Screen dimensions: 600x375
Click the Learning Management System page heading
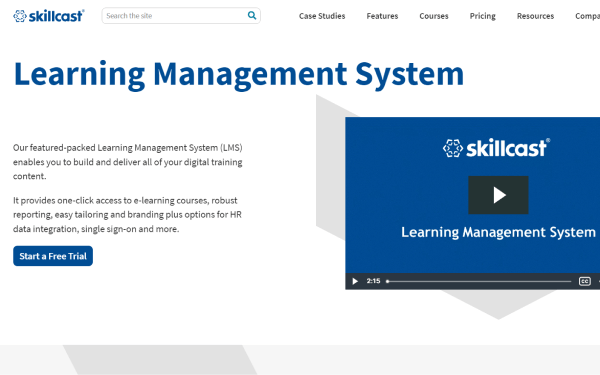(x=239, y=74)
